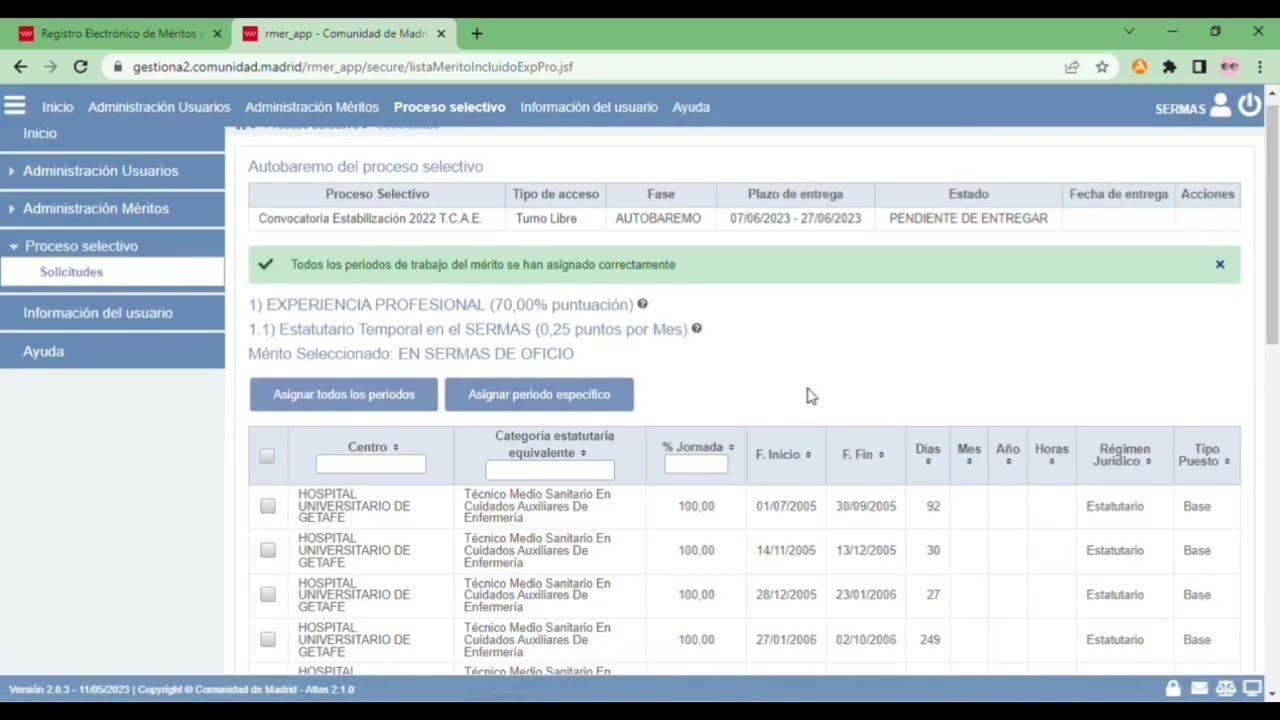This screenshot has width=1280, height=720.
Task: Tick the checkbox for the 01/07/2005 row
Action: coord(267,506)
